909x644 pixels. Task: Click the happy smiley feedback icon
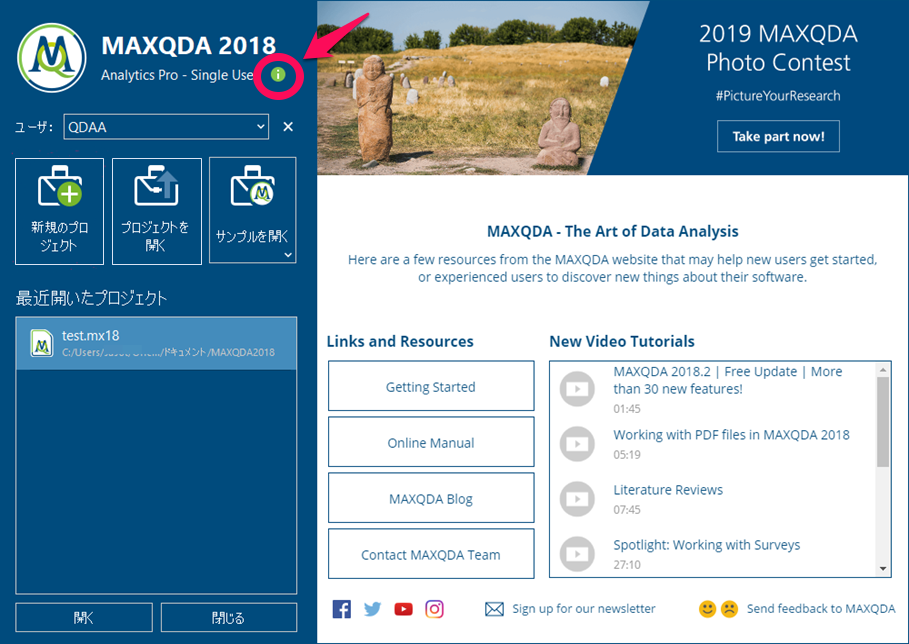tap(707, 609)
